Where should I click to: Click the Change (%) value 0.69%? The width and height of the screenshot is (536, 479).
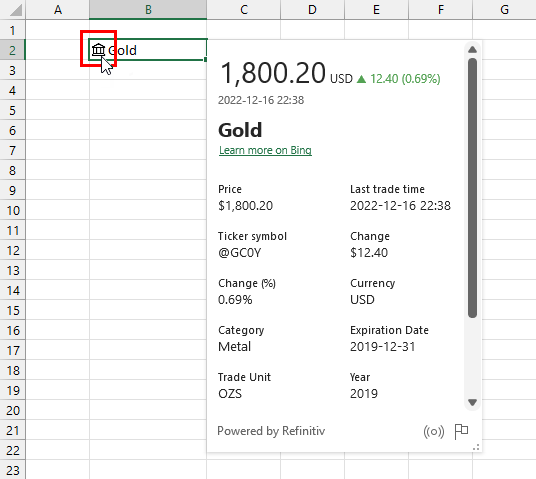click(235, 300)
